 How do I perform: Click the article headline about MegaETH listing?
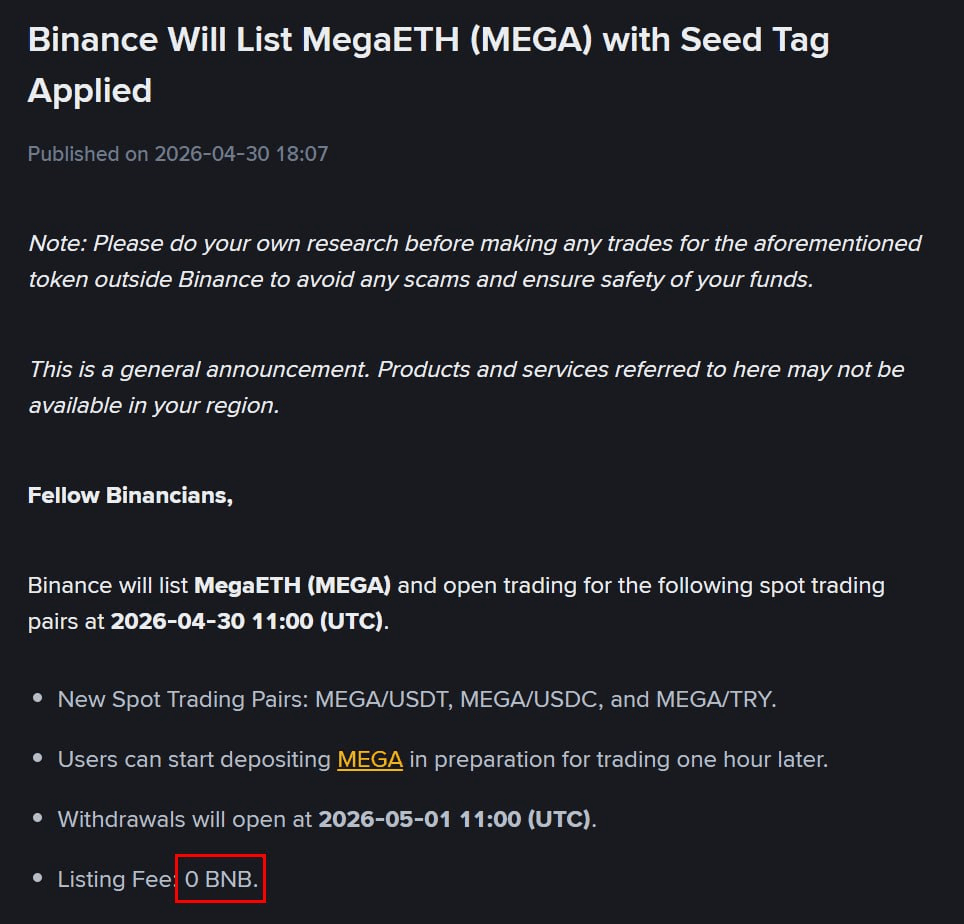point(428,65)
